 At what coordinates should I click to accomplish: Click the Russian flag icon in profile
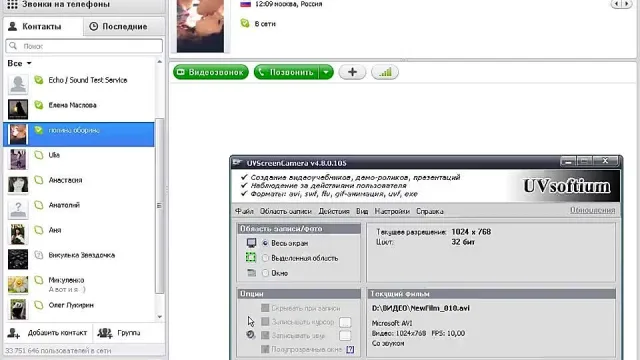245,4
